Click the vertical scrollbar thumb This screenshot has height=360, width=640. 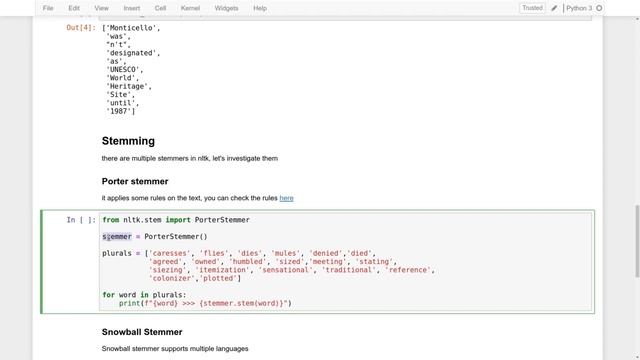click(x=637, y=241)
